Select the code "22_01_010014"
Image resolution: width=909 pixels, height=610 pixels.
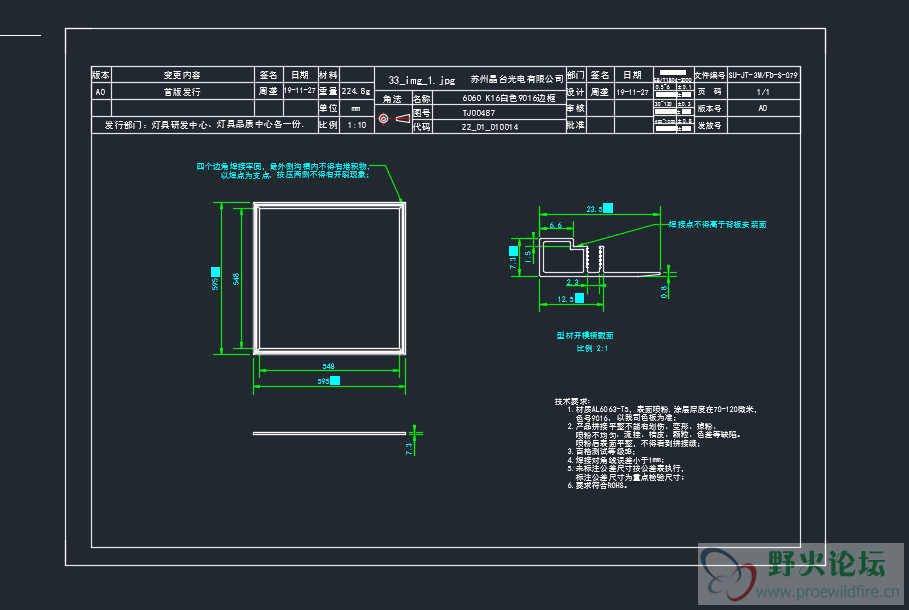(x=490, y=127)
